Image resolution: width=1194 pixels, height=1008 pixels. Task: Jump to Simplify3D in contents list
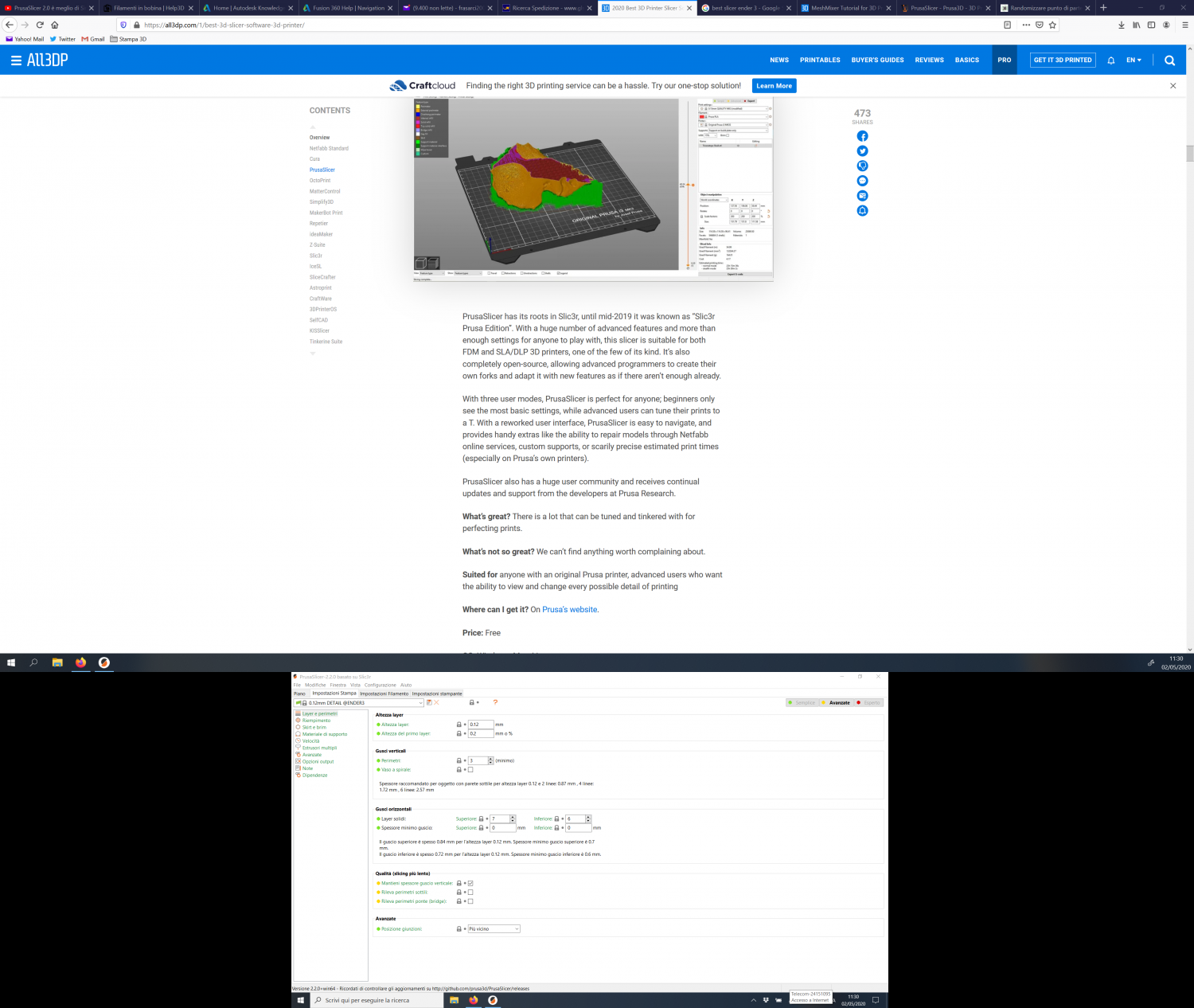322,202
